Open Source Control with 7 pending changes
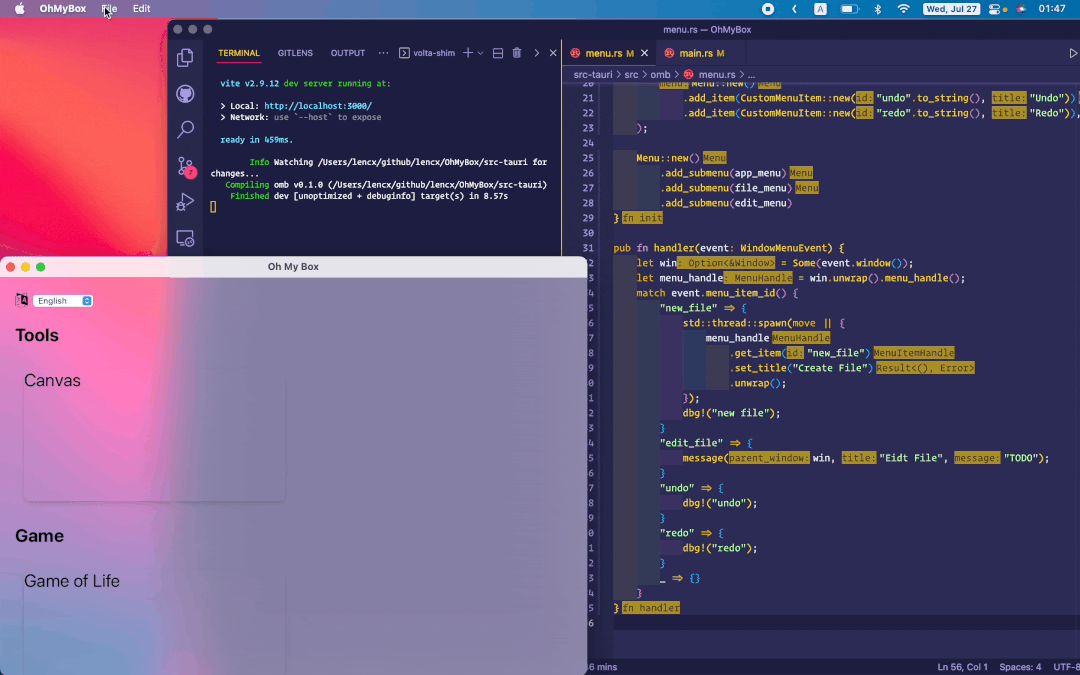Image resolution: width=1080 pixels, height=675 pixels. [185, 166]
